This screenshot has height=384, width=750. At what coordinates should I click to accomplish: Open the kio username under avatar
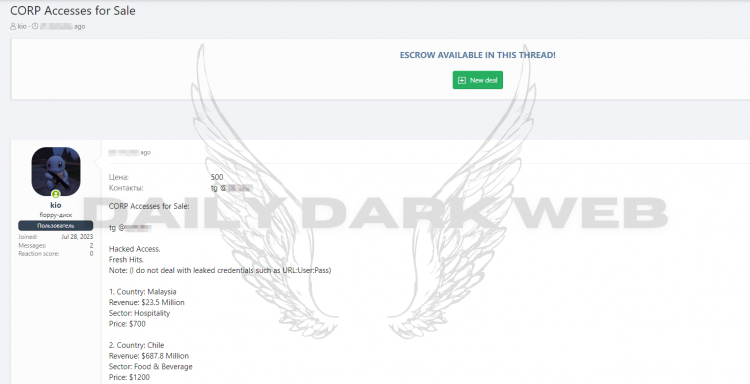[56, 205]
